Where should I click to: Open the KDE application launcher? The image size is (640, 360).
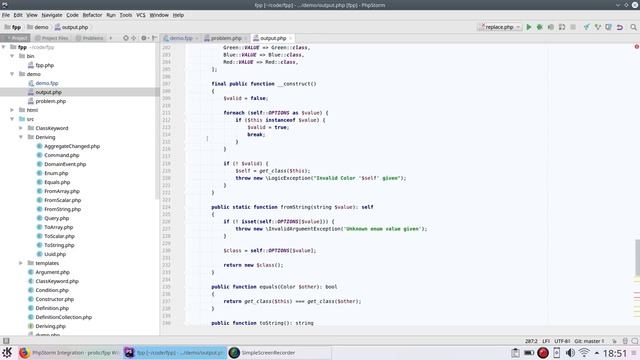[x=7, y=352]
